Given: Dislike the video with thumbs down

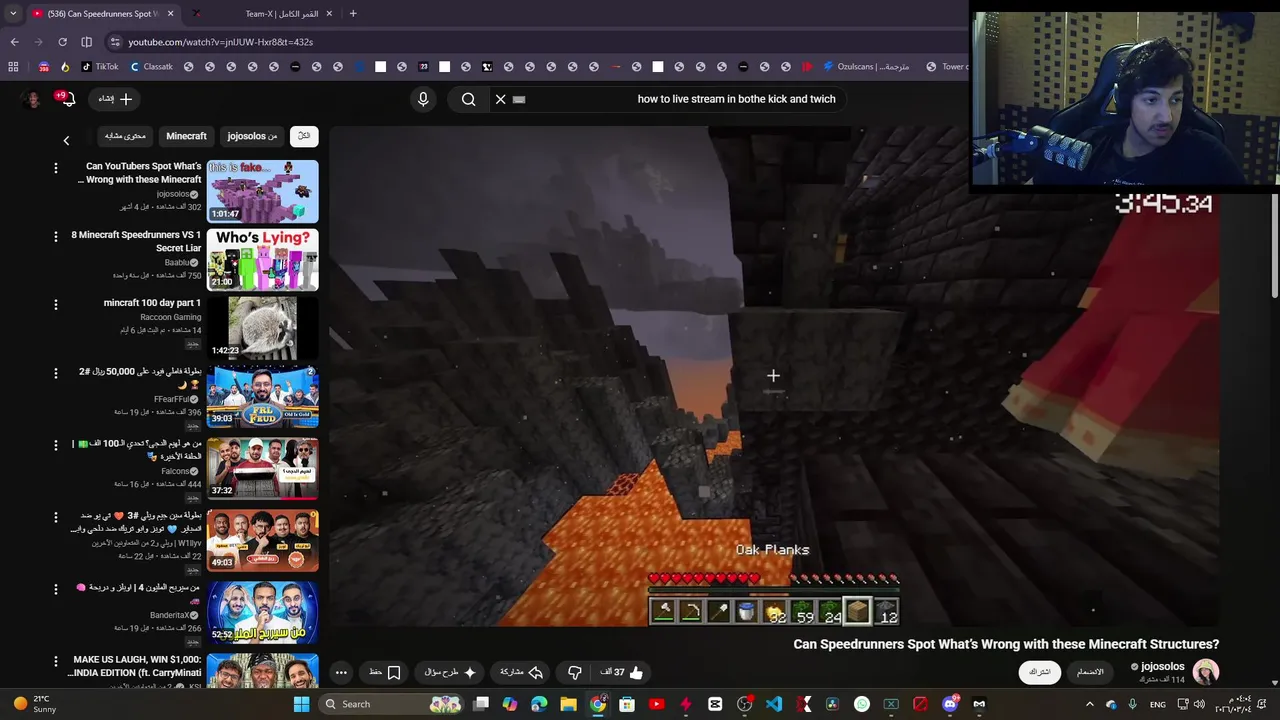Looking at the screenshot, I should (574, 672).
